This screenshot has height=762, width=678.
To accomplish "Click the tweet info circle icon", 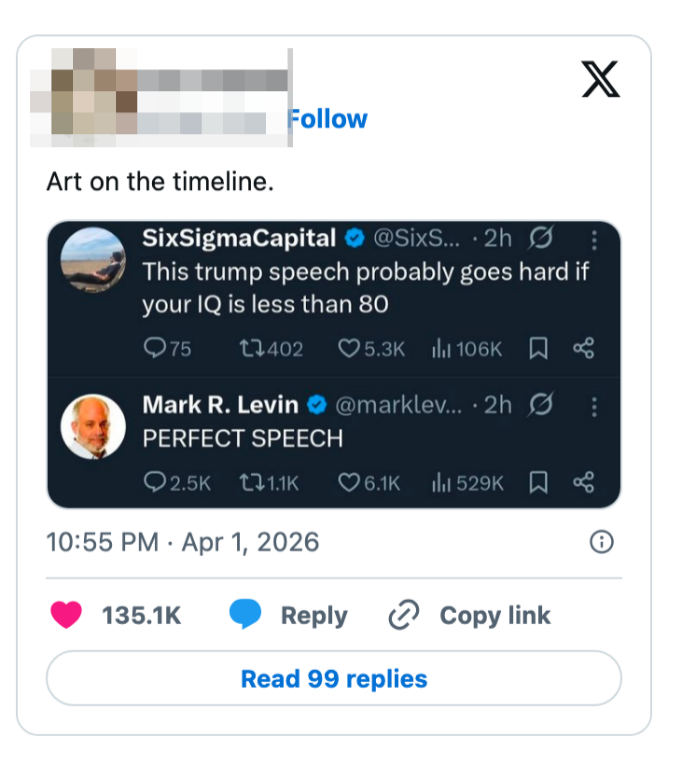I will pos(601,542).
